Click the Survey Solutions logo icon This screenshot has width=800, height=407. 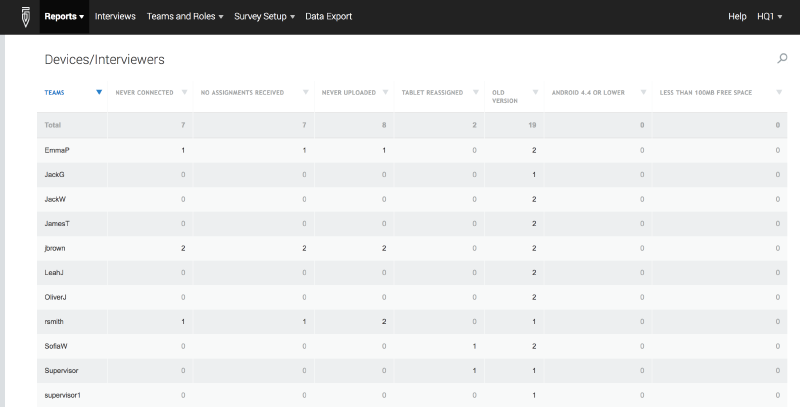pyautogui.click(x=25, y=16)
